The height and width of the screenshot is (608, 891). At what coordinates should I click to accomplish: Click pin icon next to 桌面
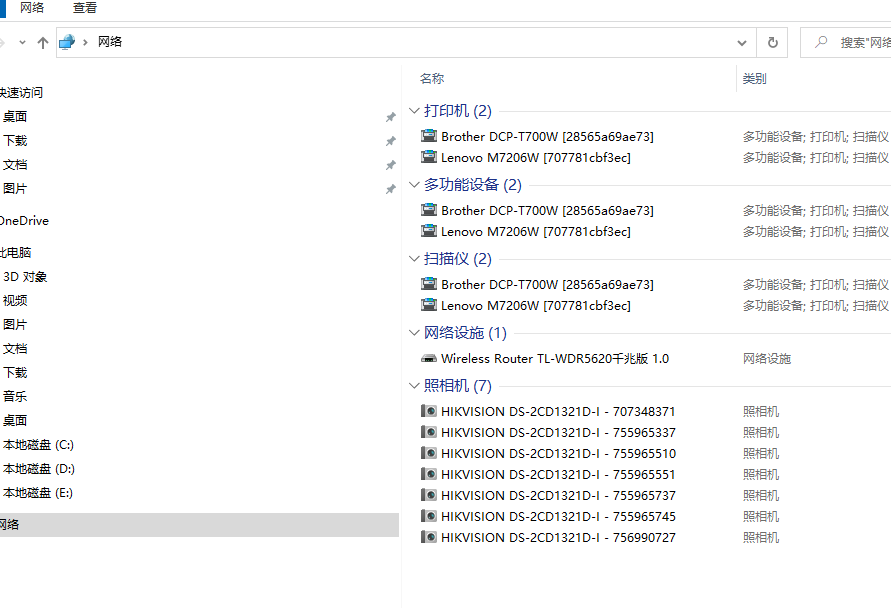click(x=390, y=117)
